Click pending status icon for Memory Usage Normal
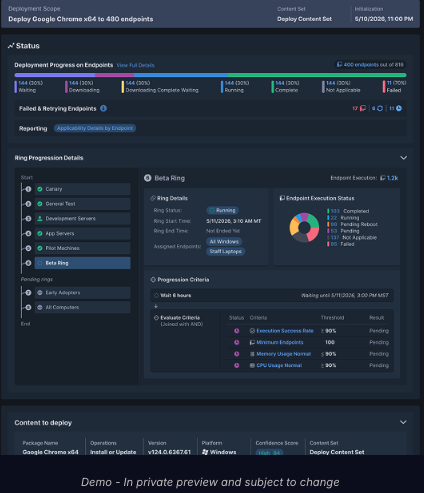Viewport: 424px width, 493px height. [x=236, y=354]
